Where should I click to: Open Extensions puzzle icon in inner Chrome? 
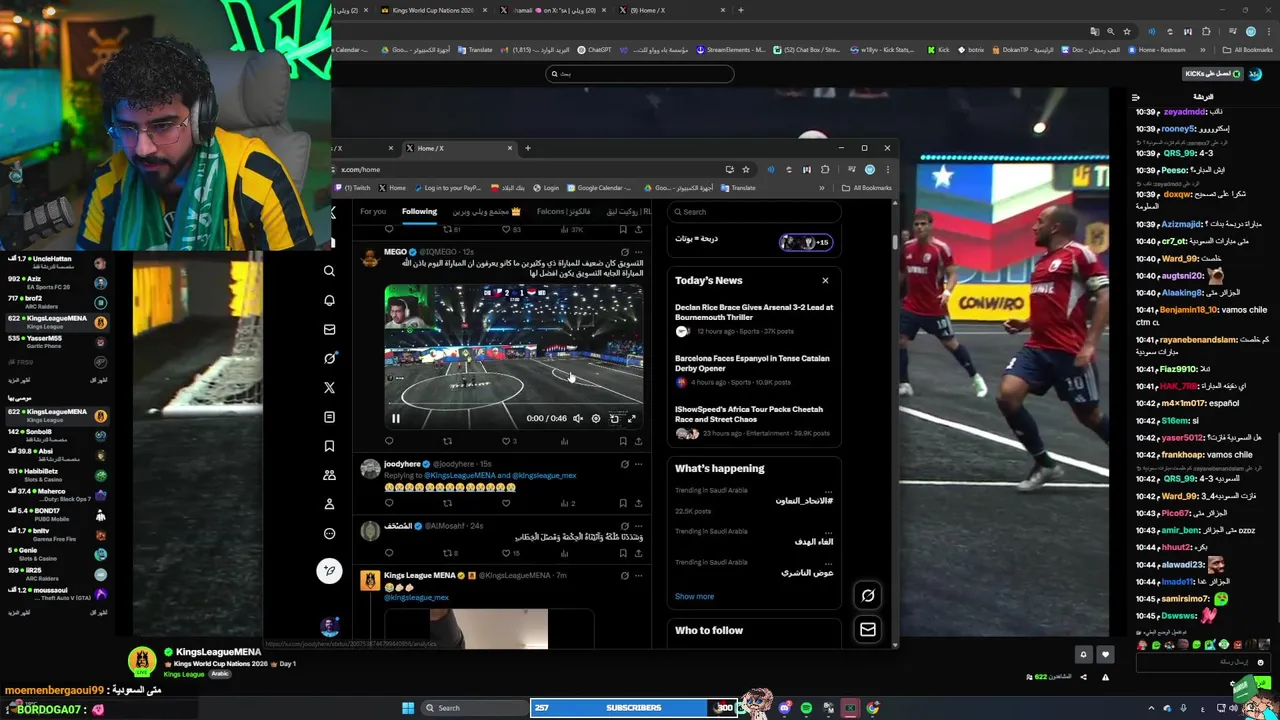click(x=825, y=170)
